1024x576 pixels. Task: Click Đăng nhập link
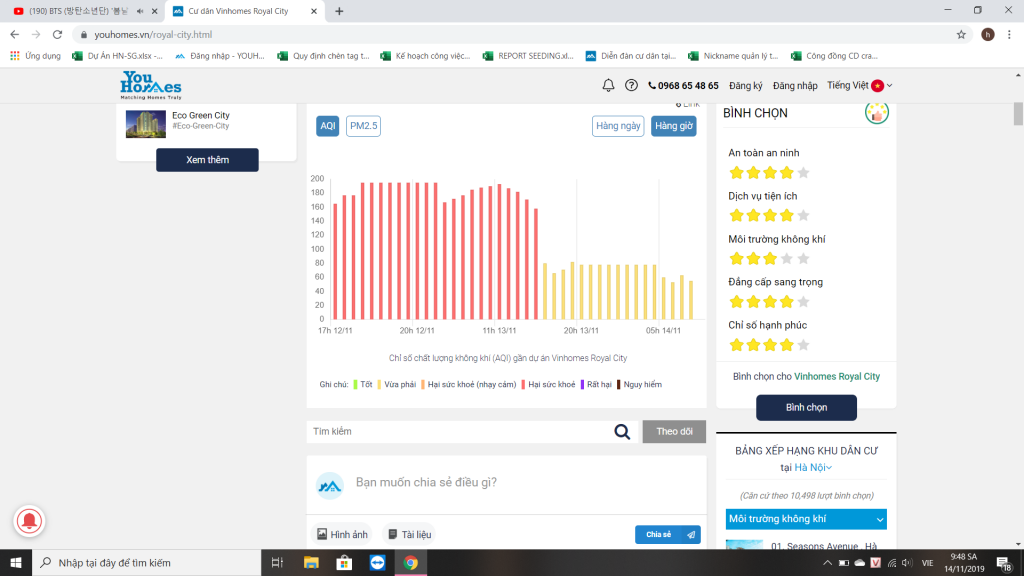[795, 86]
